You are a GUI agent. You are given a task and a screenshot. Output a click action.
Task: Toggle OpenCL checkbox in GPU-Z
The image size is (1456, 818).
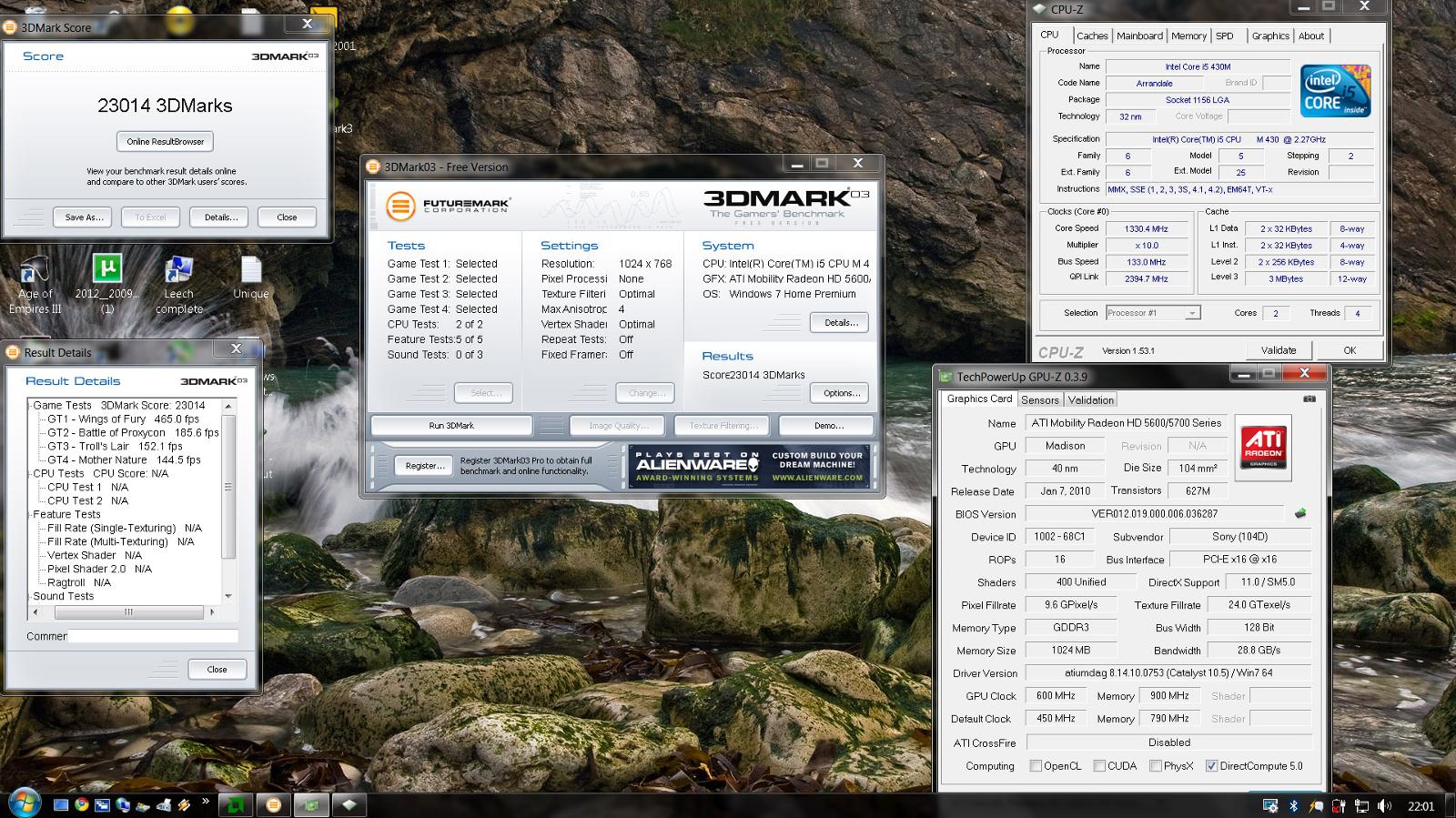pos(1036,766)
